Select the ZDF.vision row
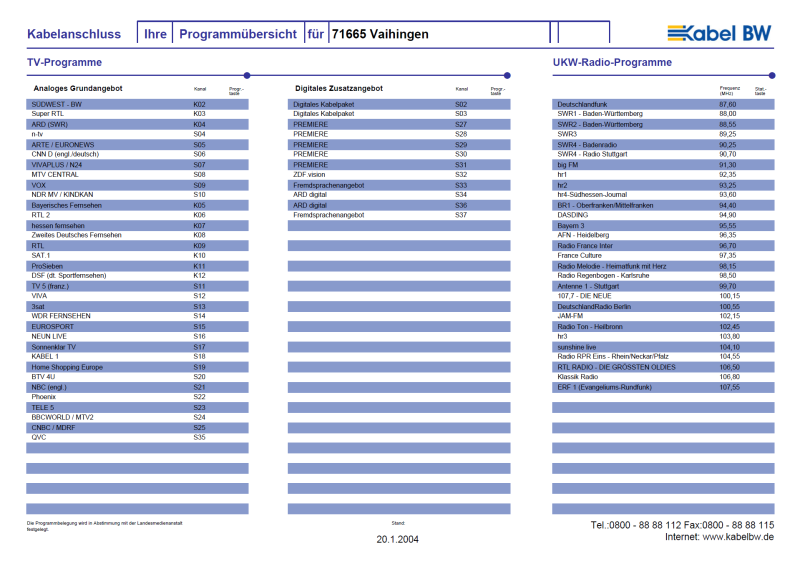800x566 pixels. 399,175
